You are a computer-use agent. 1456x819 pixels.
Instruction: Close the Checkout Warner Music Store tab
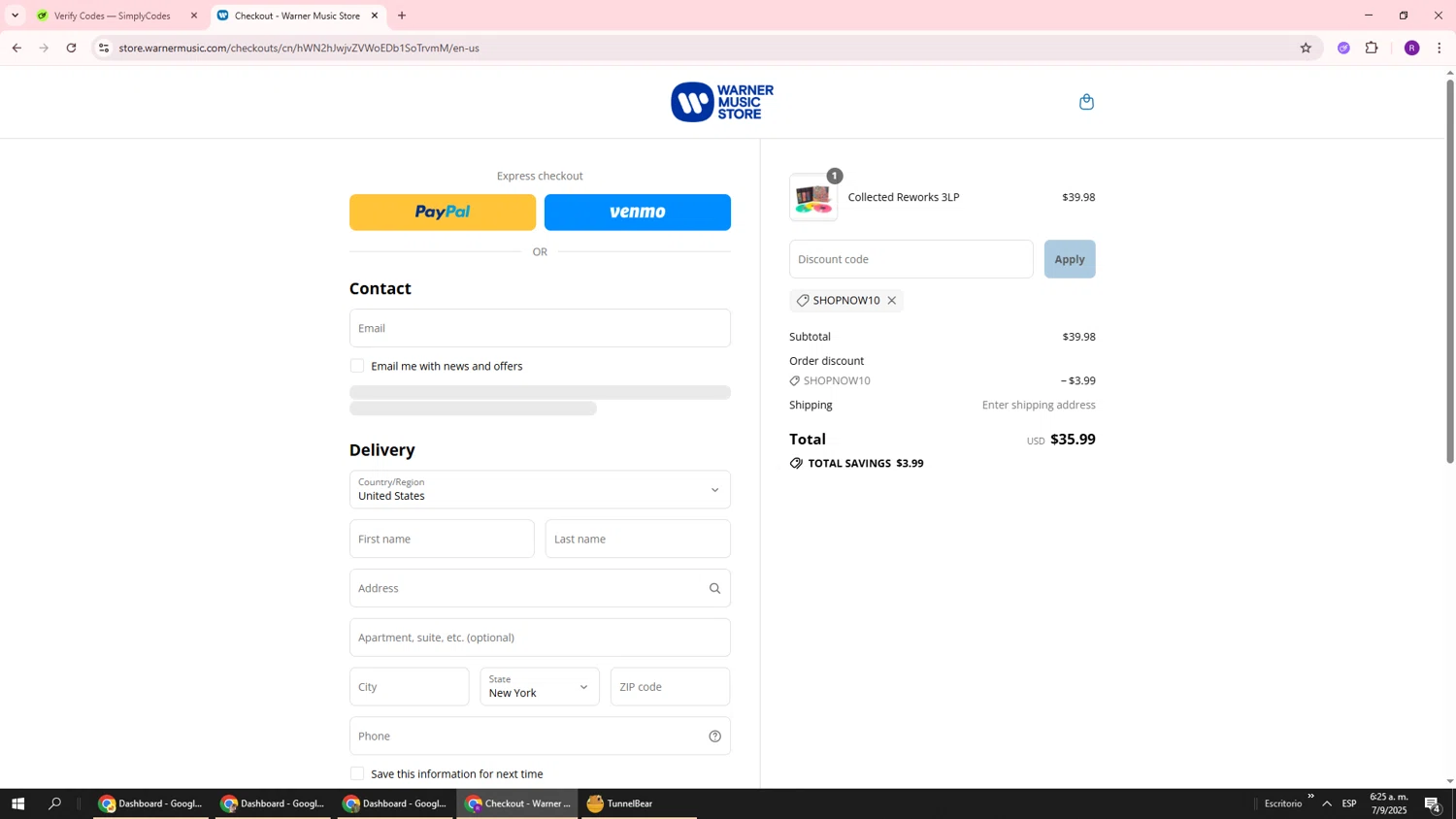[375, 16]
